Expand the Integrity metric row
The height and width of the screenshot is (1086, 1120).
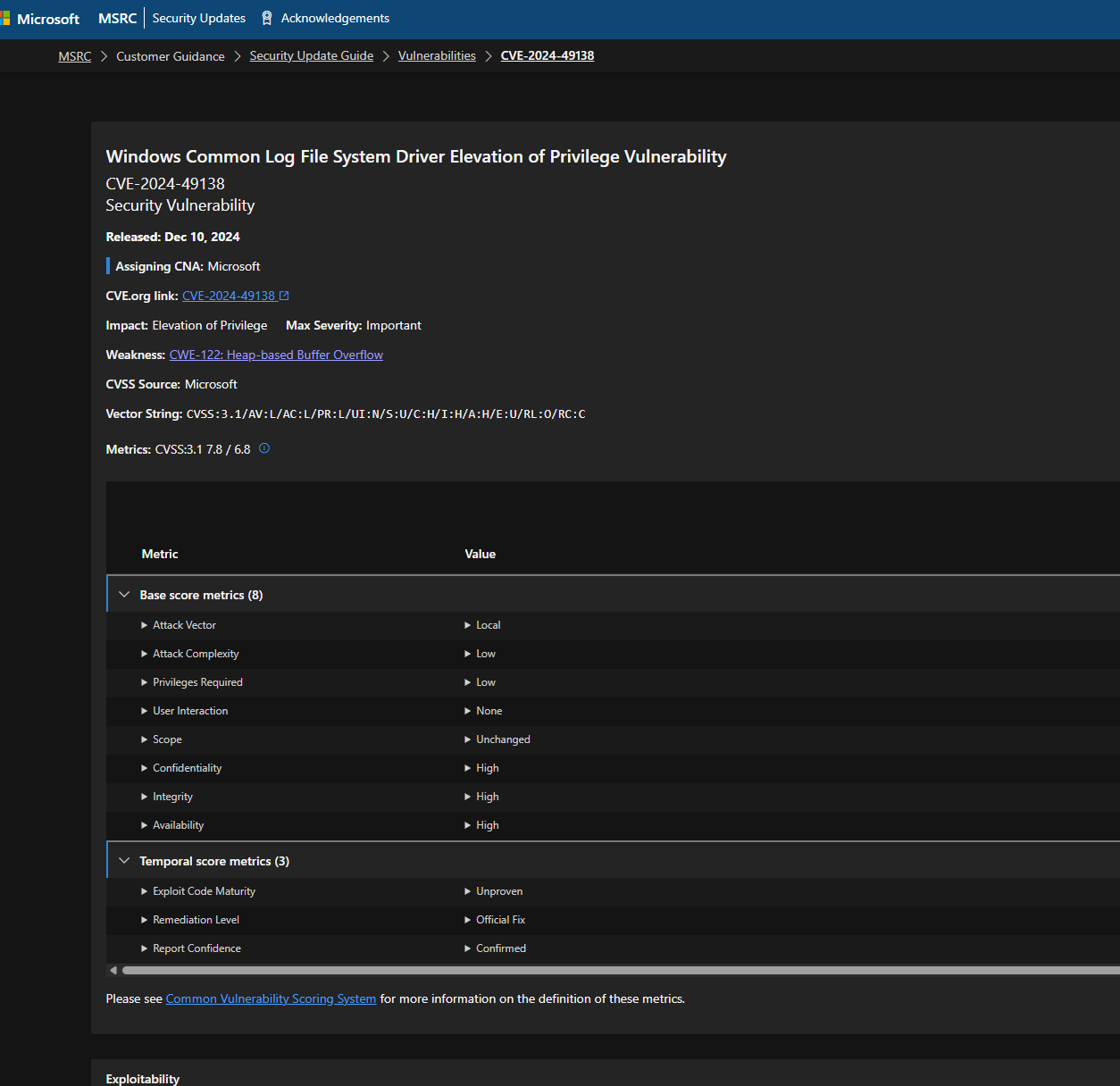pyautogui.click(x=145, y=797)
